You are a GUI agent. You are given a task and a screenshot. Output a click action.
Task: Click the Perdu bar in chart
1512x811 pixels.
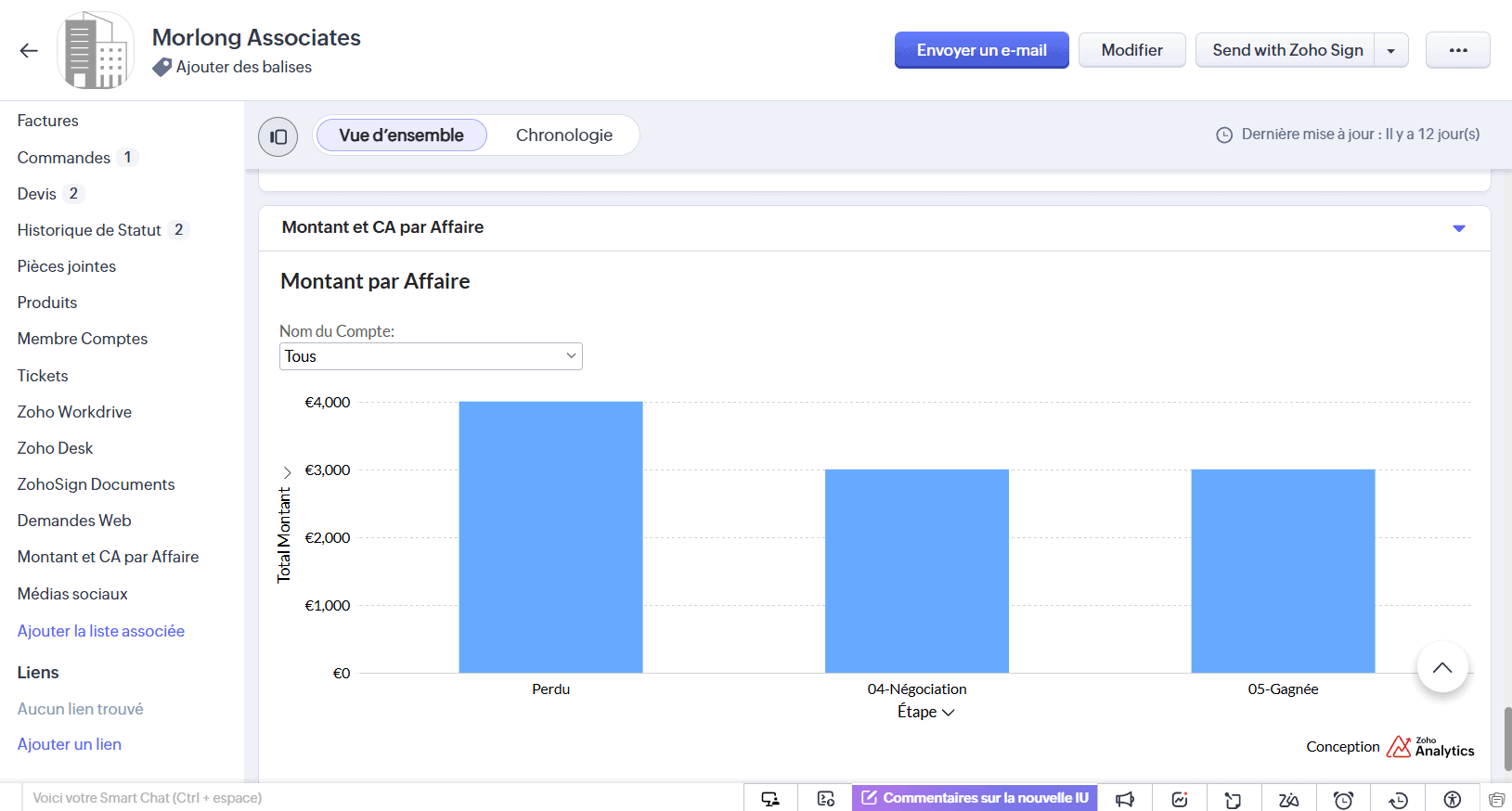(550, 536)
